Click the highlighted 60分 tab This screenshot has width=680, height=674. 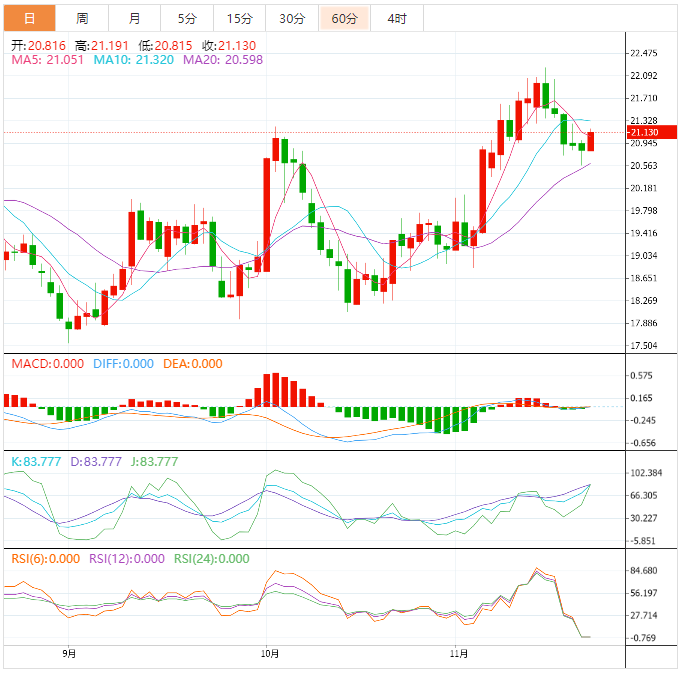pyautogui.click(x=344, y=18)
